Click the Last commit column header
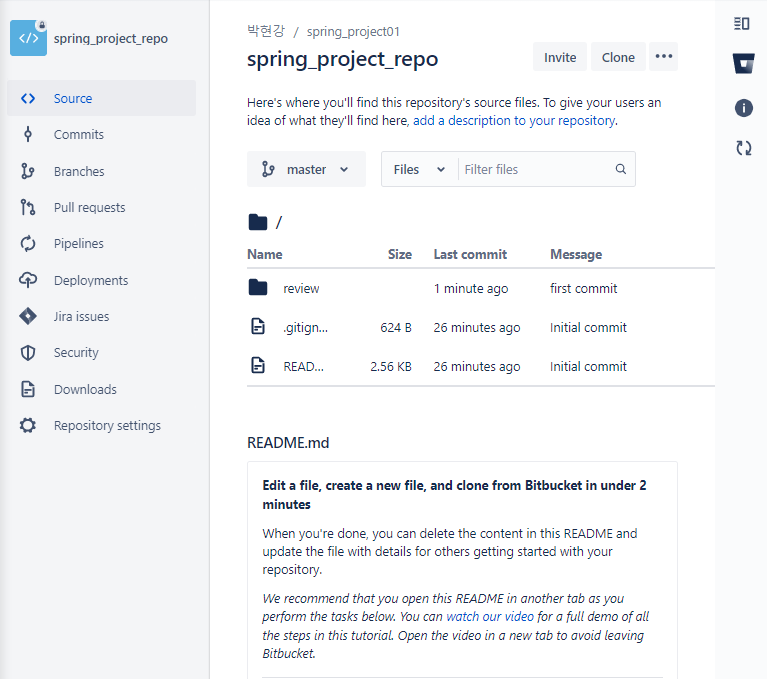 [x=470, y=254]
